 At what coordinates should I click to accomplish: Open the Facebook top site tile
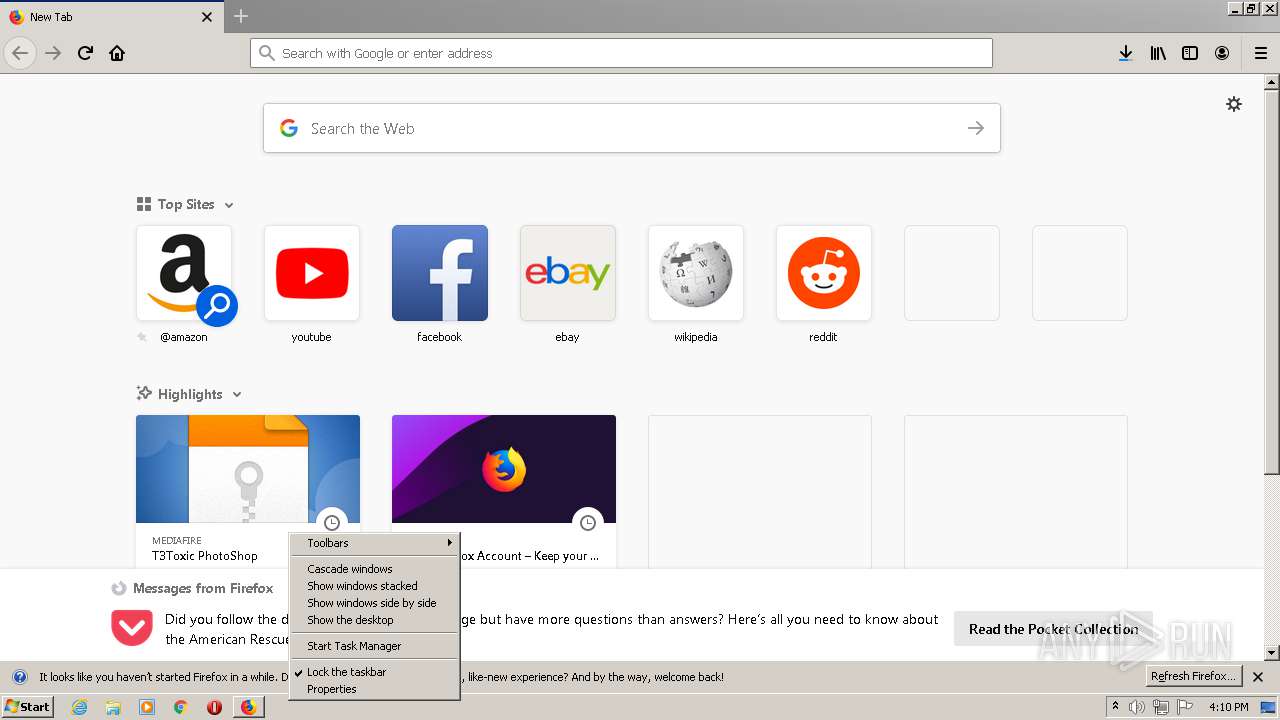click(440, 273)
